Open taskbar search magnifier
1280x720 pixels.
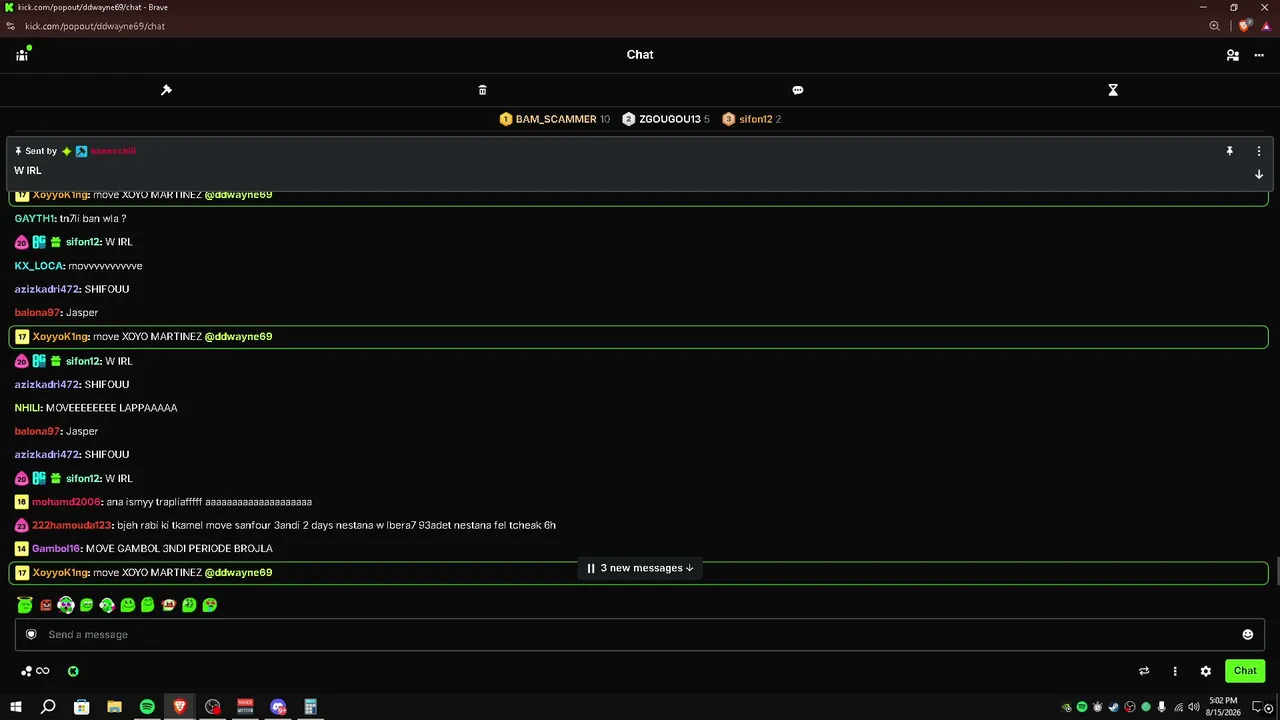point(48,707)
